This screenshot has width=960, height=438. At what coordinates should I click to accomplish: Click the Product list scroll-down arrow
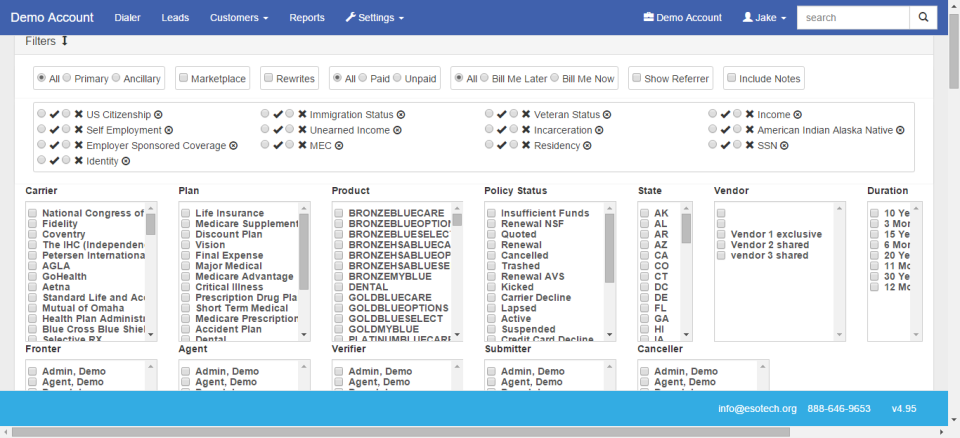[x=457, y=335]
